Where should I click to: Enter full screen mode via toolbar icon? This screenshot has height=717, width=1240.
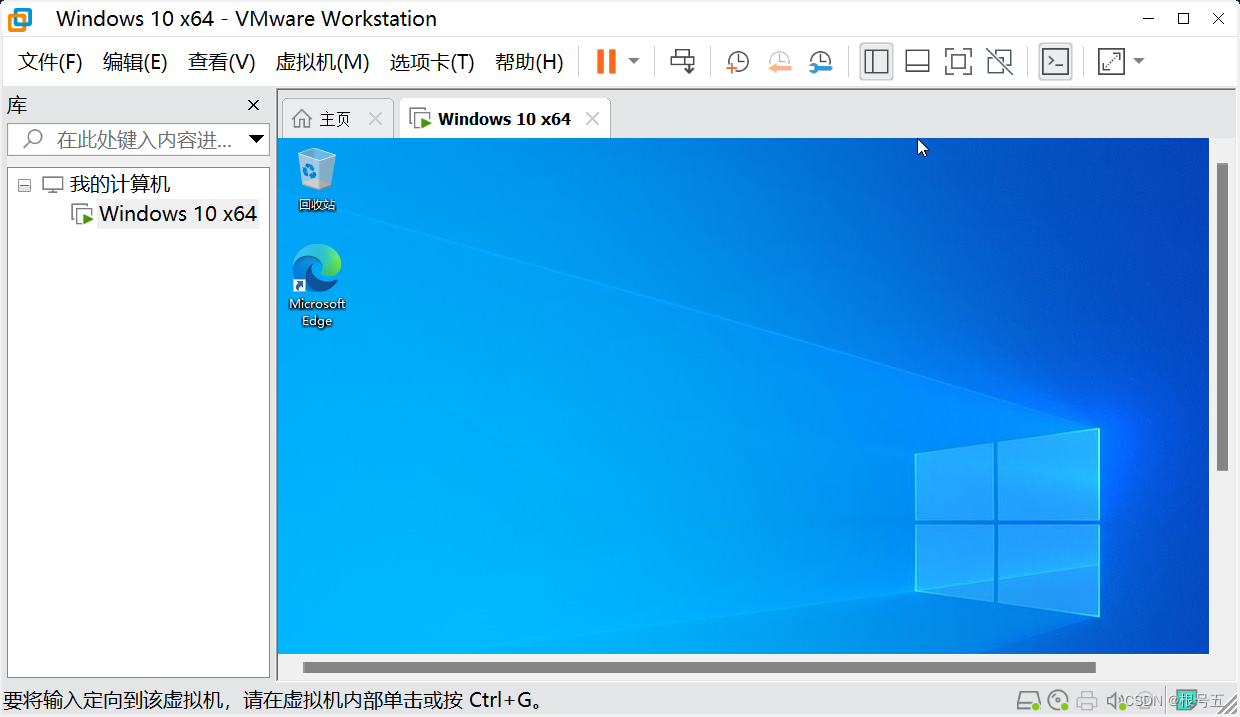958,61
